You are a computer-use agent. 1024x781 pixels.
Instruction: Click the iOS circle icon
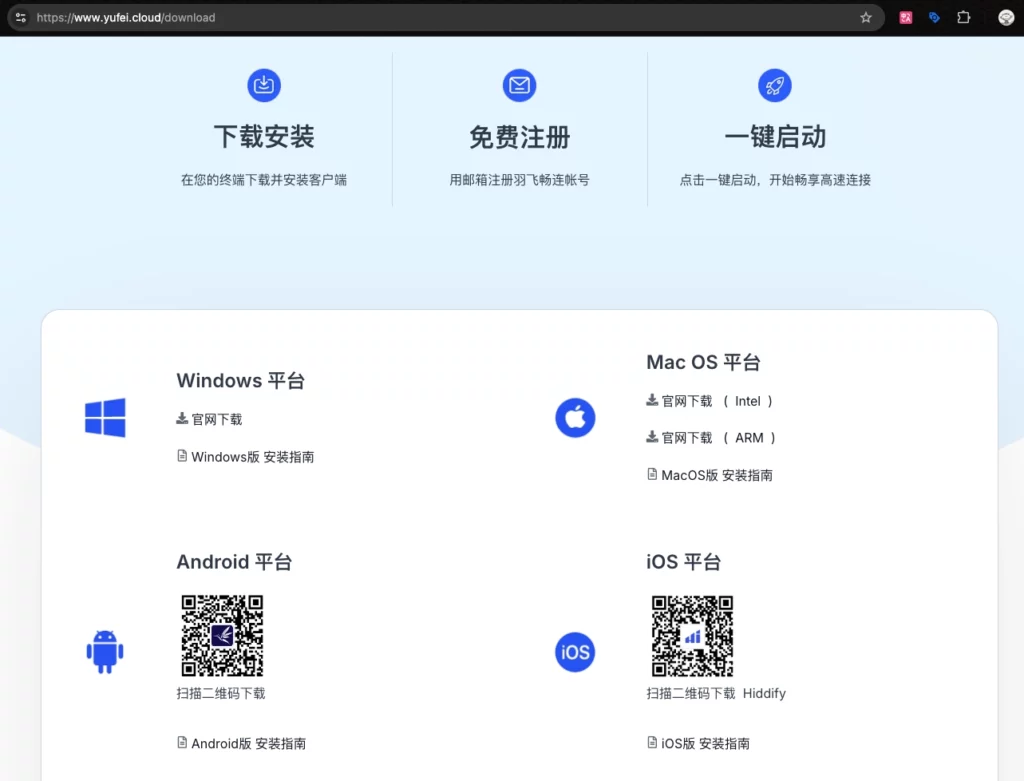point(575,652)
